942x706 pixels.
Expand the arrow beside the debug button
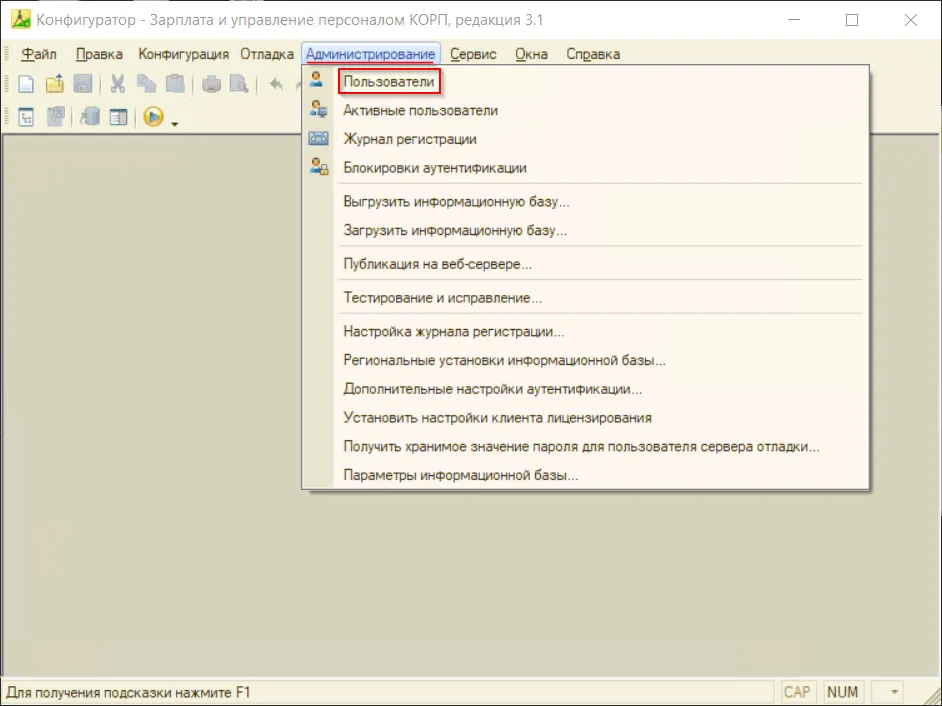click(x=174, y=123)
